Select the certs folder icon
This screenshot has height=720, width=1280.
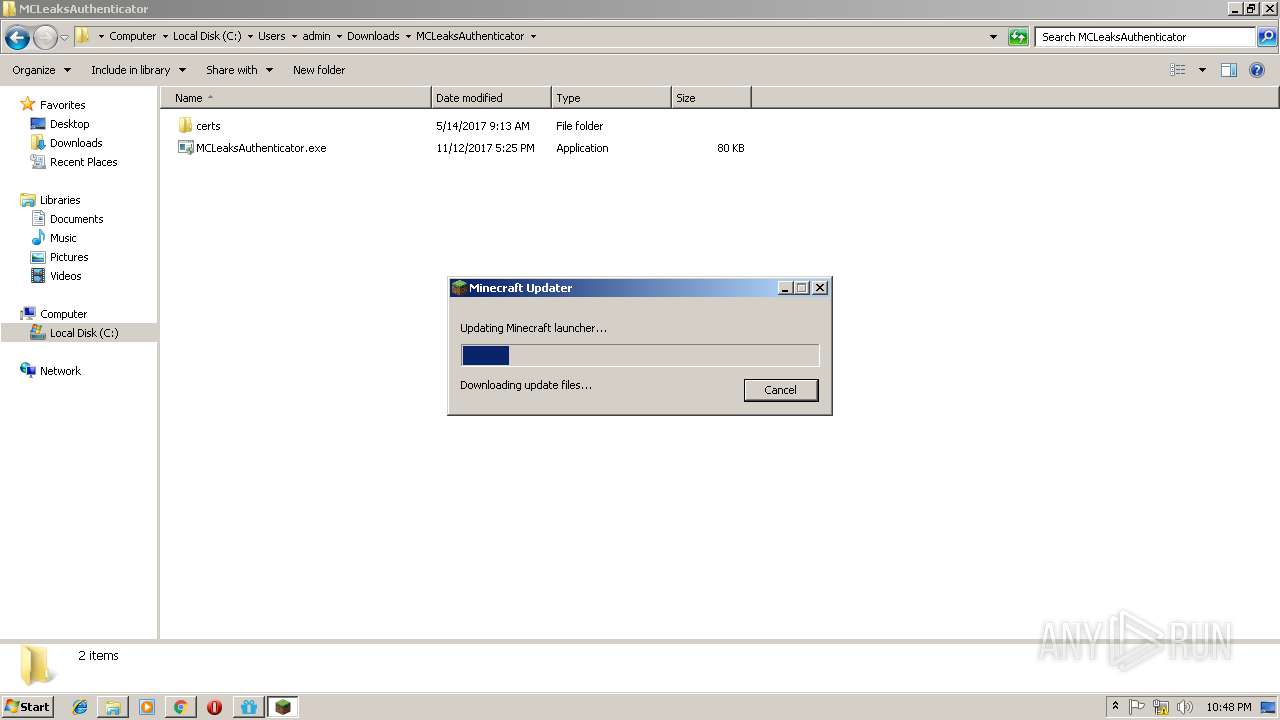point(185,126)
